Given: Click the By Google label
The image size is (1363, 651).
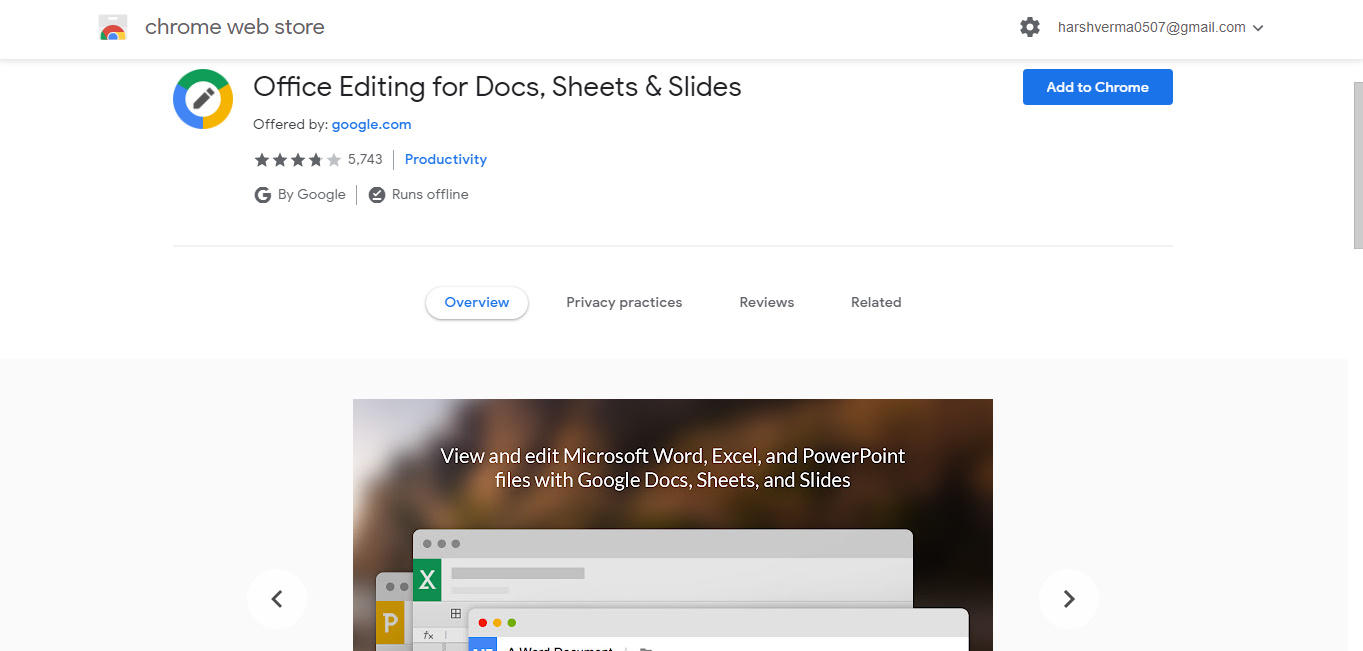Looking at the screenshot, I should point(312,195).
